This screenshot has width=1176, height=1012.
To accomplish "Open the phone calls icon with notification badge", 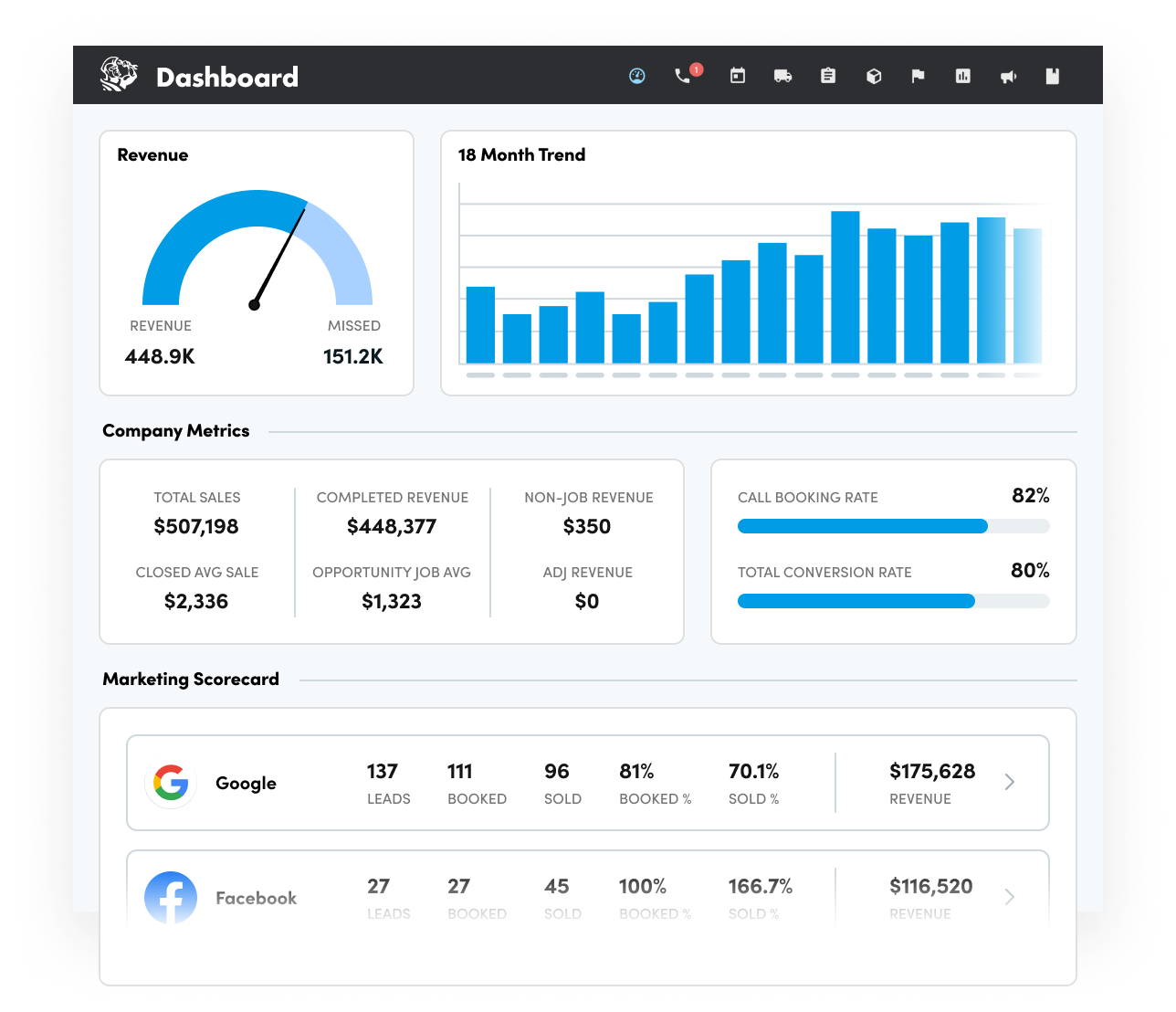I will (688, 74).
